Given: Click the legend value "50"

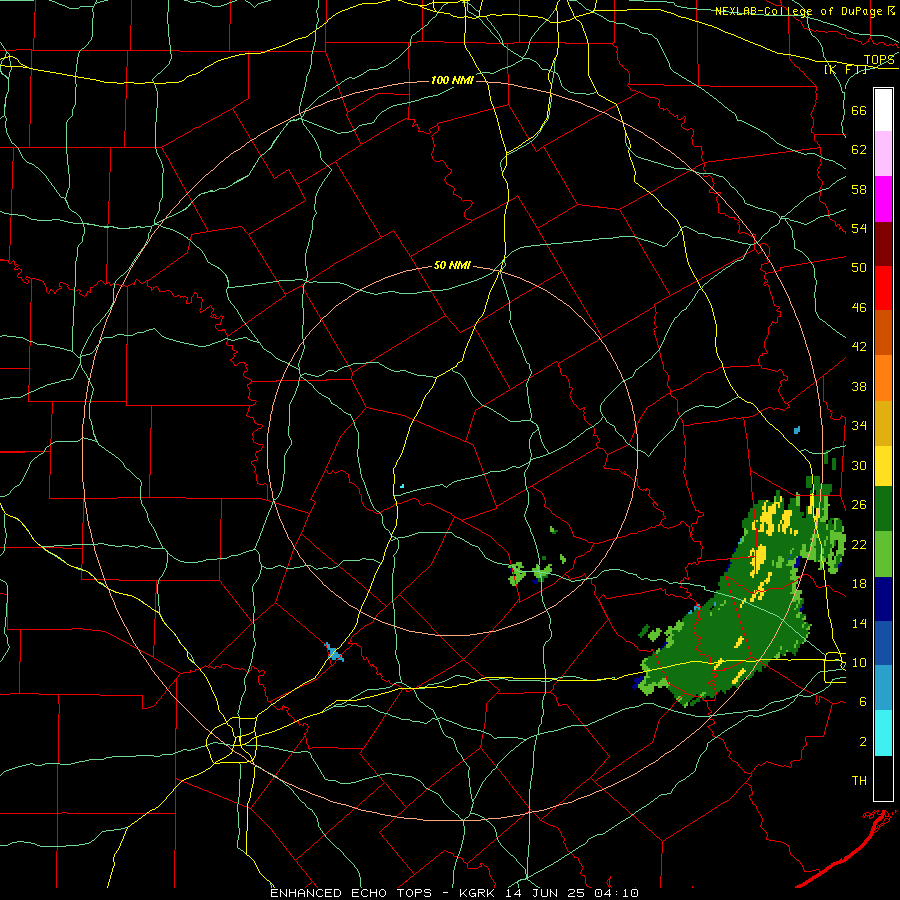Looking at the screenshot, I should (x=859, y=267).
